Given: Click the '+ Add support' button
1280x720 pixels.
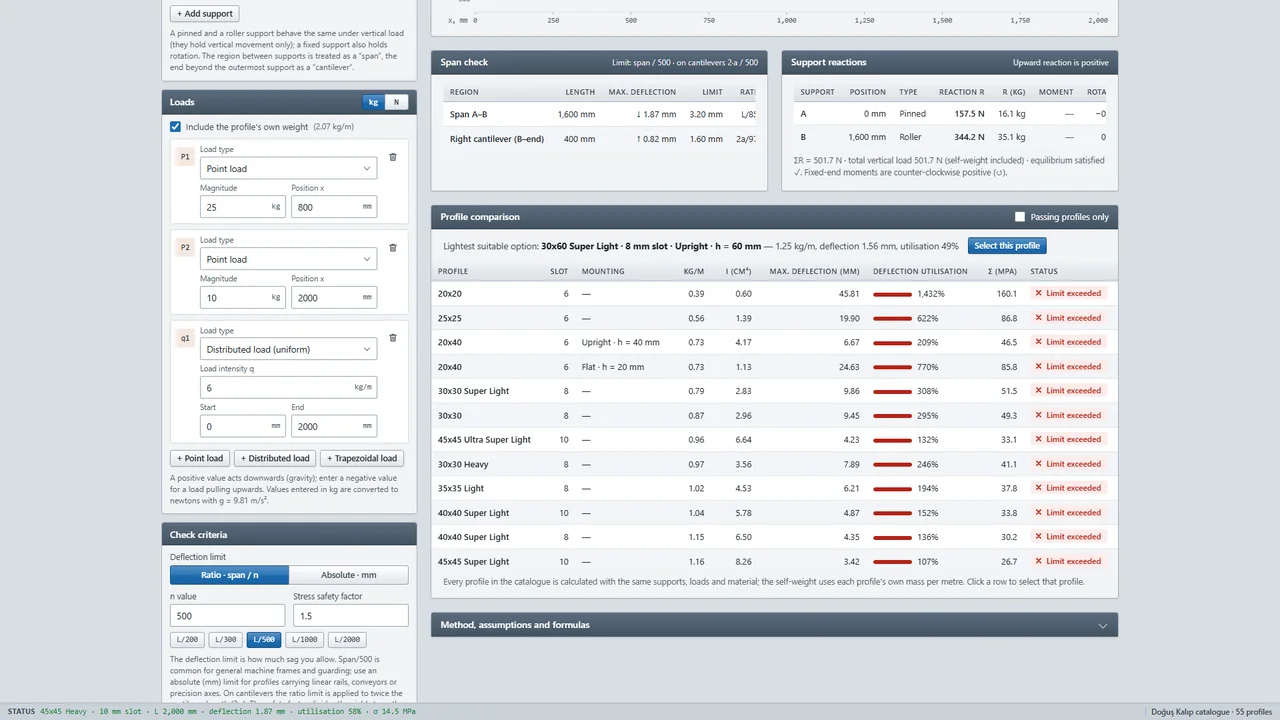Looking at the screenshot, I should tap(205, 14).
